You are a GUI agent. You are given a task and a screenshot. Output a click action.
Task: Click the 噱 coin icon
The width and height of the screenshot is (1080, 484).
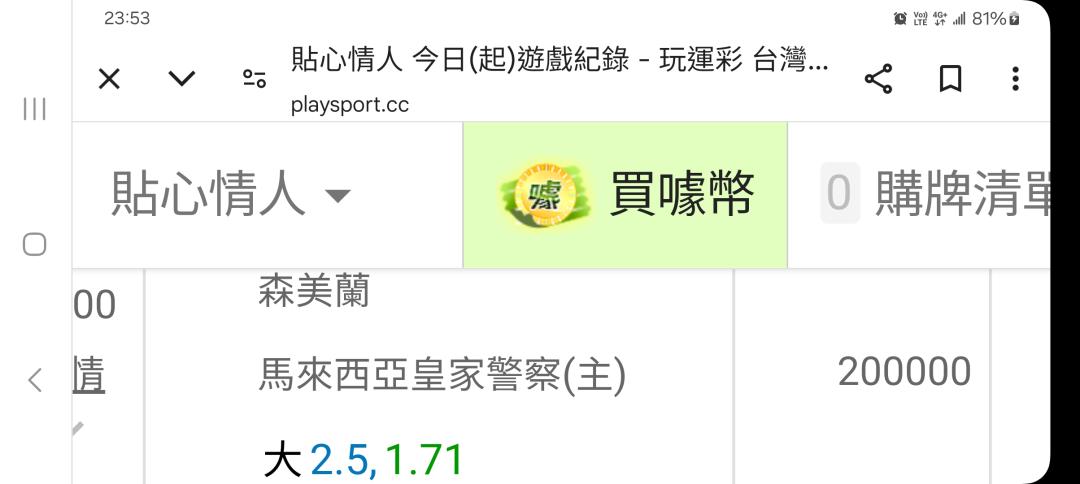pyautogui.click(x=546, y=196)
